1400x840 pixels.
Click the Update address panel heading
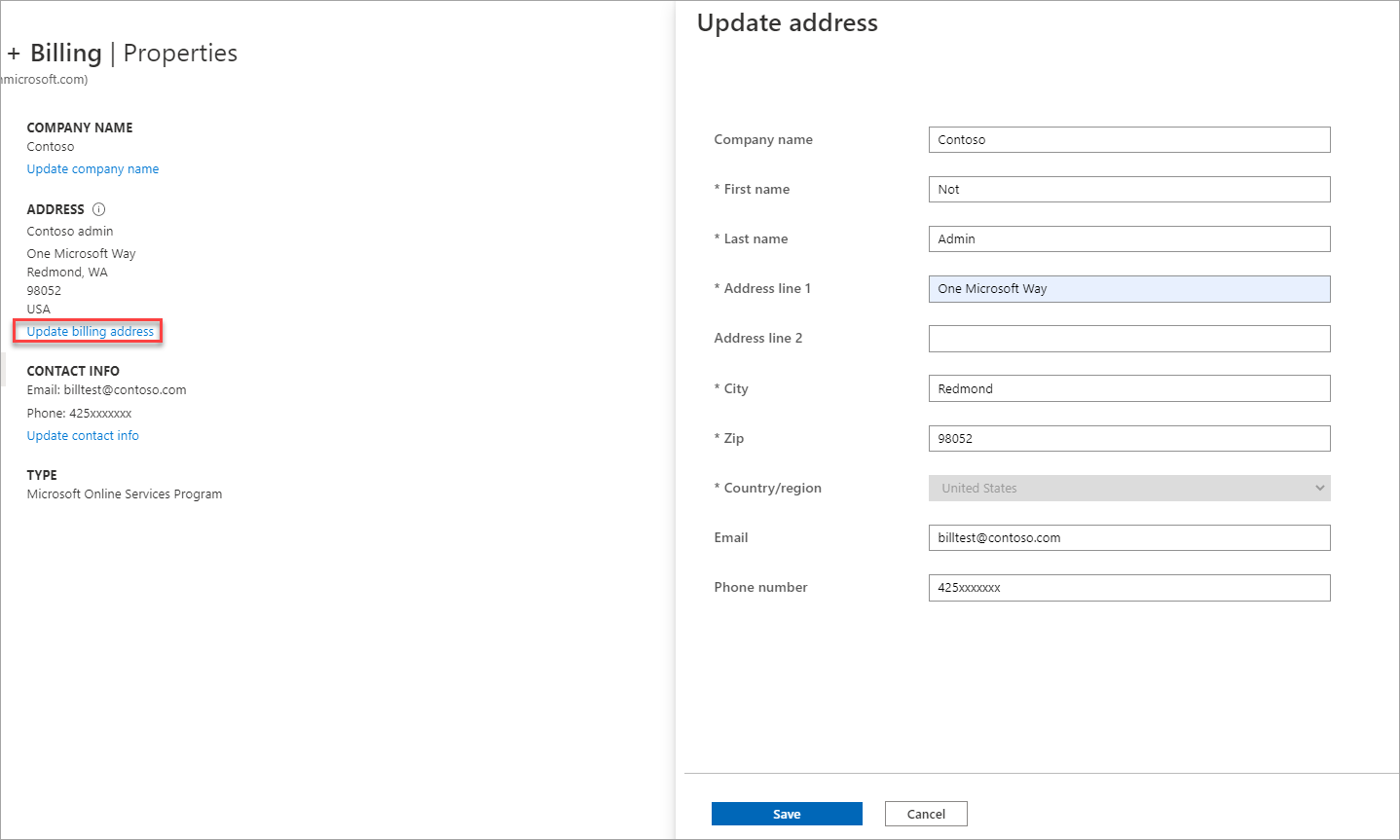point(787,22)
